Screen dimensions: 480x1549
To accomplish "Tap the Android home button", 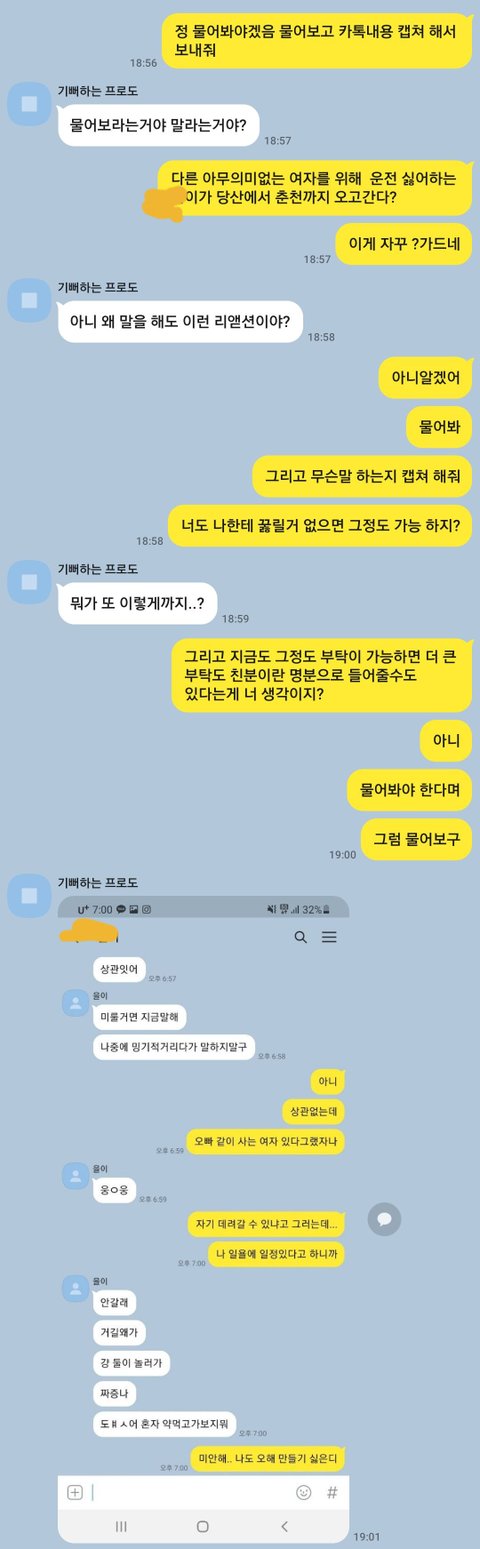I will click(203, 1526).
